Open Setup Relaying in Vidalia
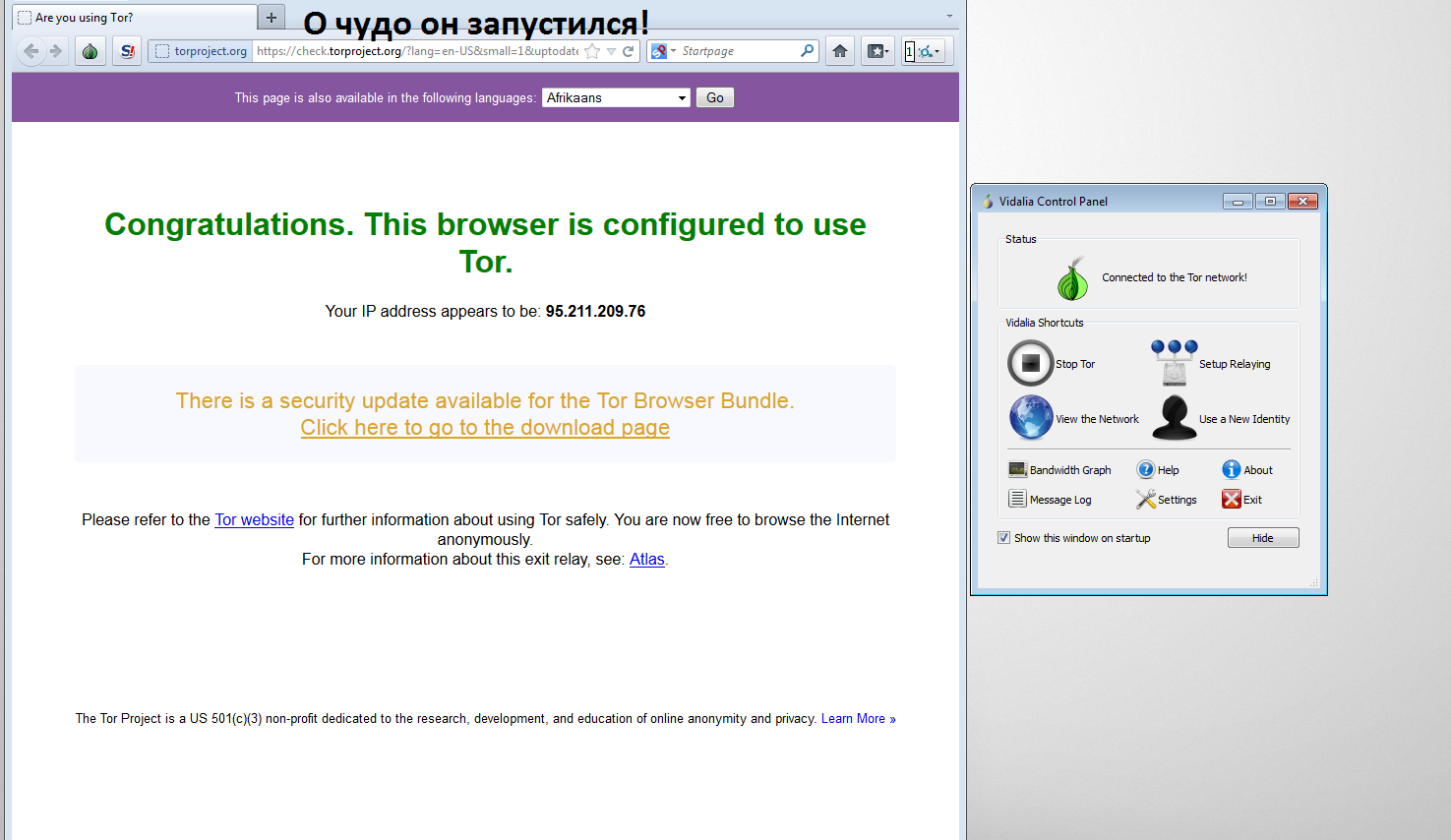Image resolution: width=1451 pixels, height=840 pixels. [x=1210, y=363]
